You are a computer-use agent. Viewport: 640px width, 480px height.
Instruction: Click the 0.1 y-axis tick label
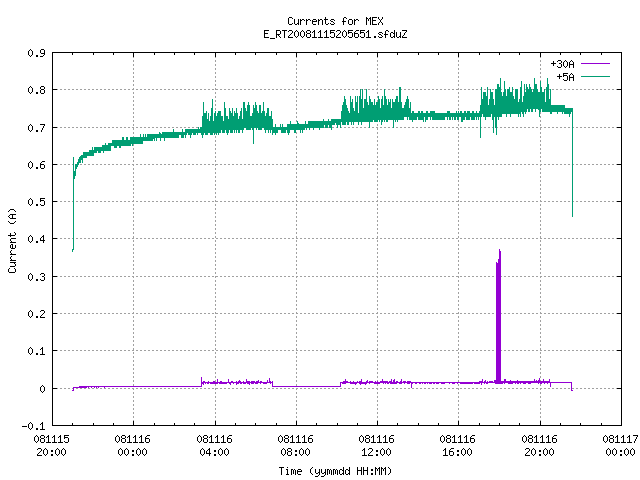[x=36, y=351]
